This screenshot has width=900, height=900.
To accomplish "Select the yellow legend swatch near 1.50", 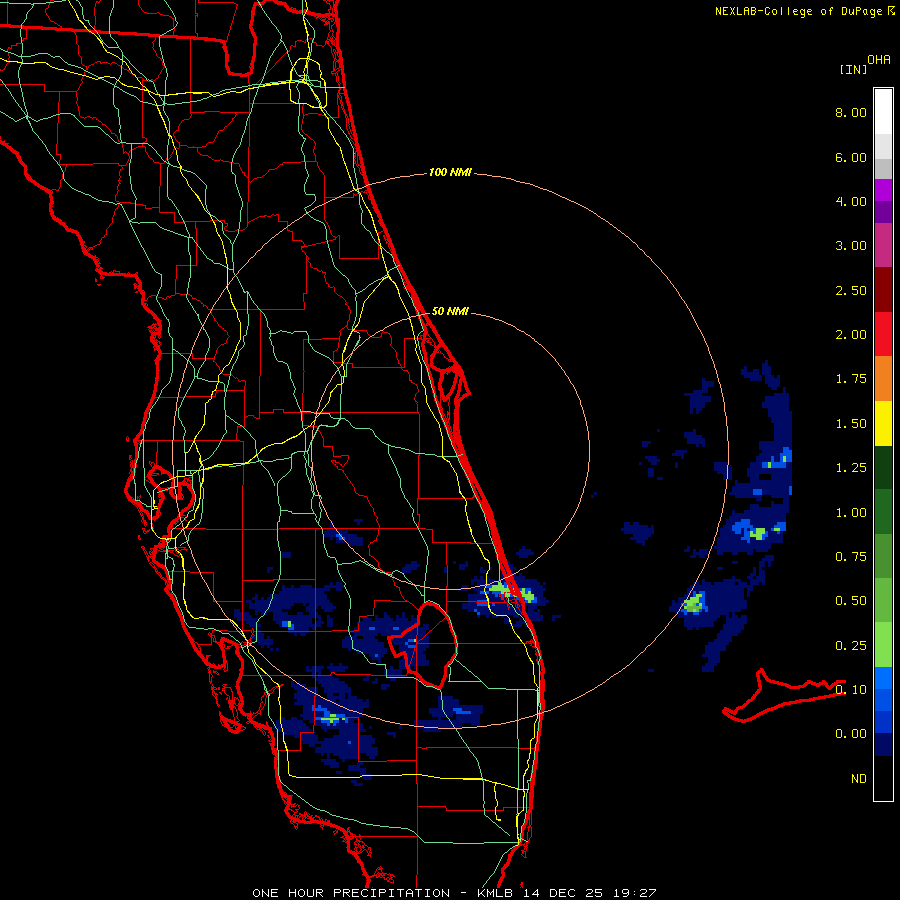I will [x=883, y=423].
